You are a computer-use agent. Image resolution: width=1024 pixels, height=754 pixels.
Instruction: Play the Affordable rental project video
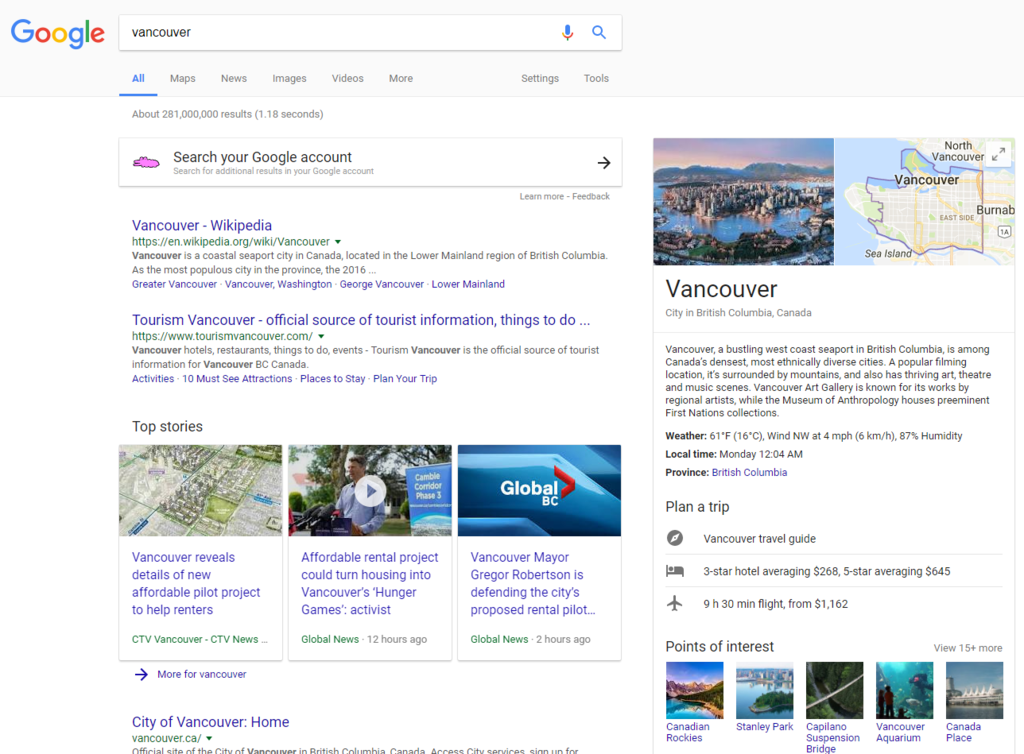(x=370, y=491)
